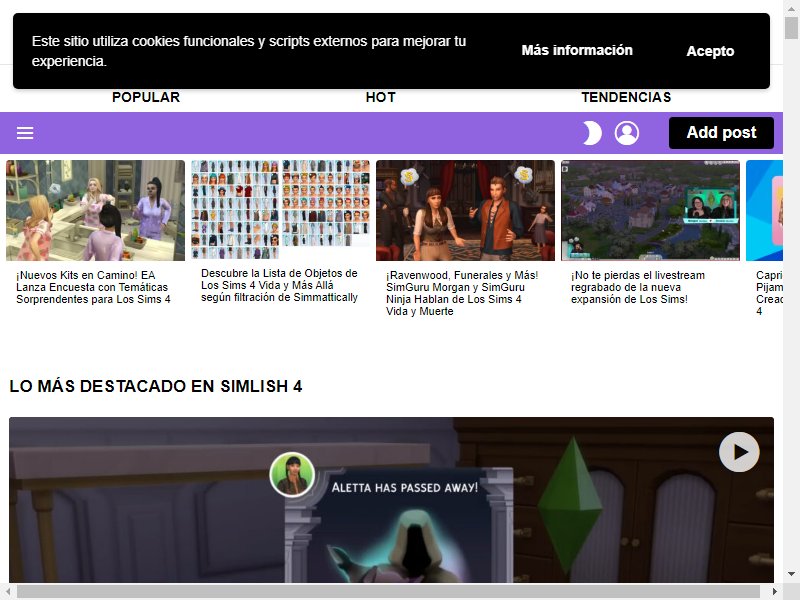Open the user account profile icon
This screenshot has width=800, height=600.
(x=627, y=133)
